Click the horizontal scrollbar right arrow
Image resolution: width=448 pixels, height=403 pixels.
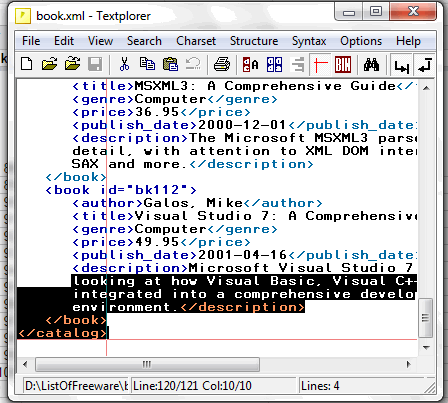(x=409, y=364)
